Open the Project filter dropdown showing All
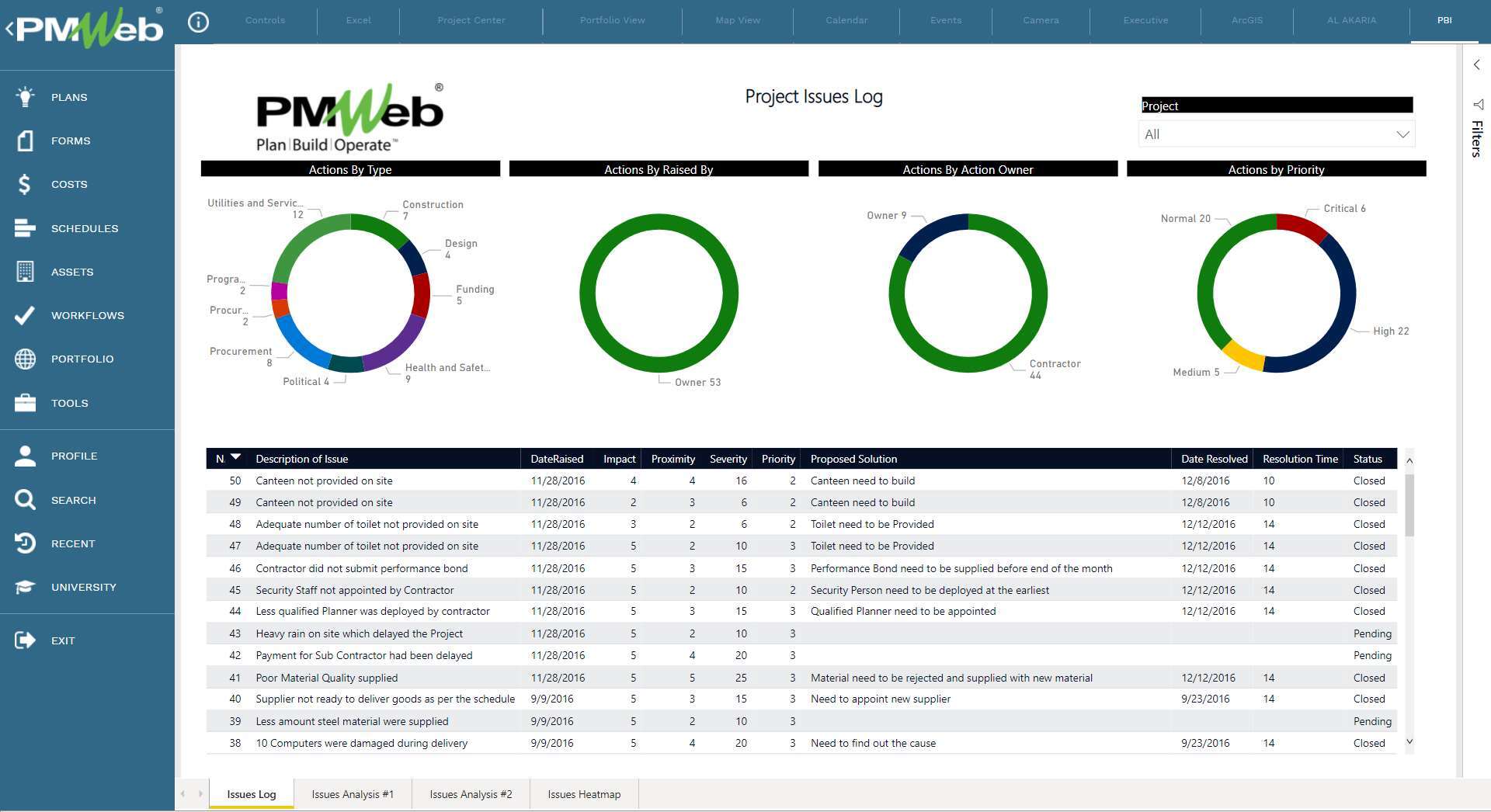The width and height of the screenshot is (1491, 812). 1276,134
